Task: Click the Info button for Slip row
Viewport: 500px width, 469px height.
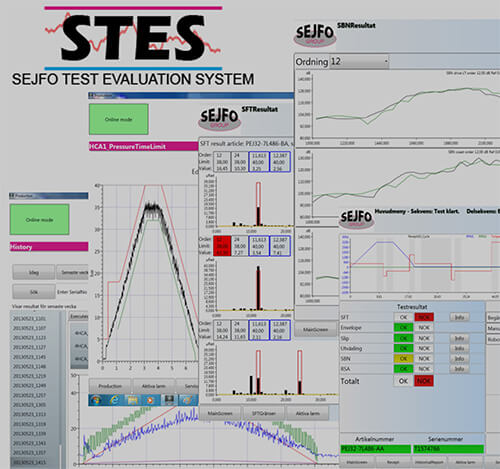Action: pos(459,338)
